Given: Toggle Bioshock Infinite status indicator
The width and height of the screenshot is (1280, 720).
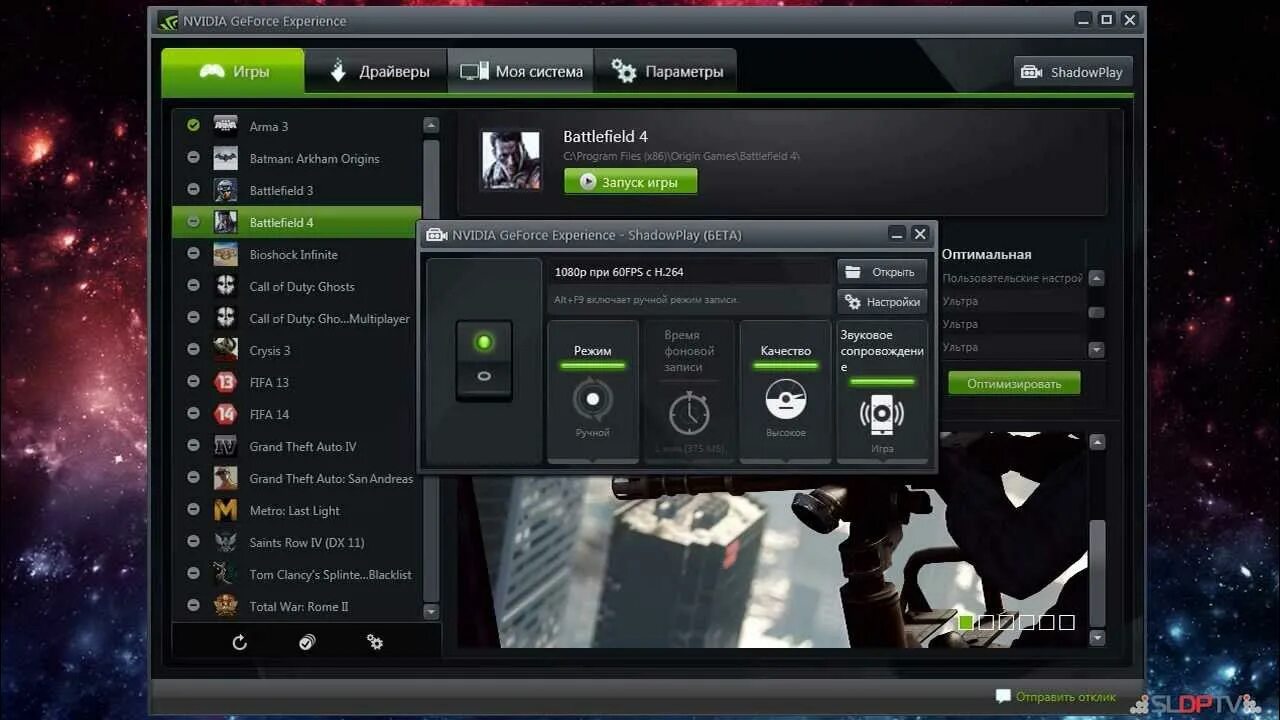Looking at the screenshot, I should coord(193,254).
